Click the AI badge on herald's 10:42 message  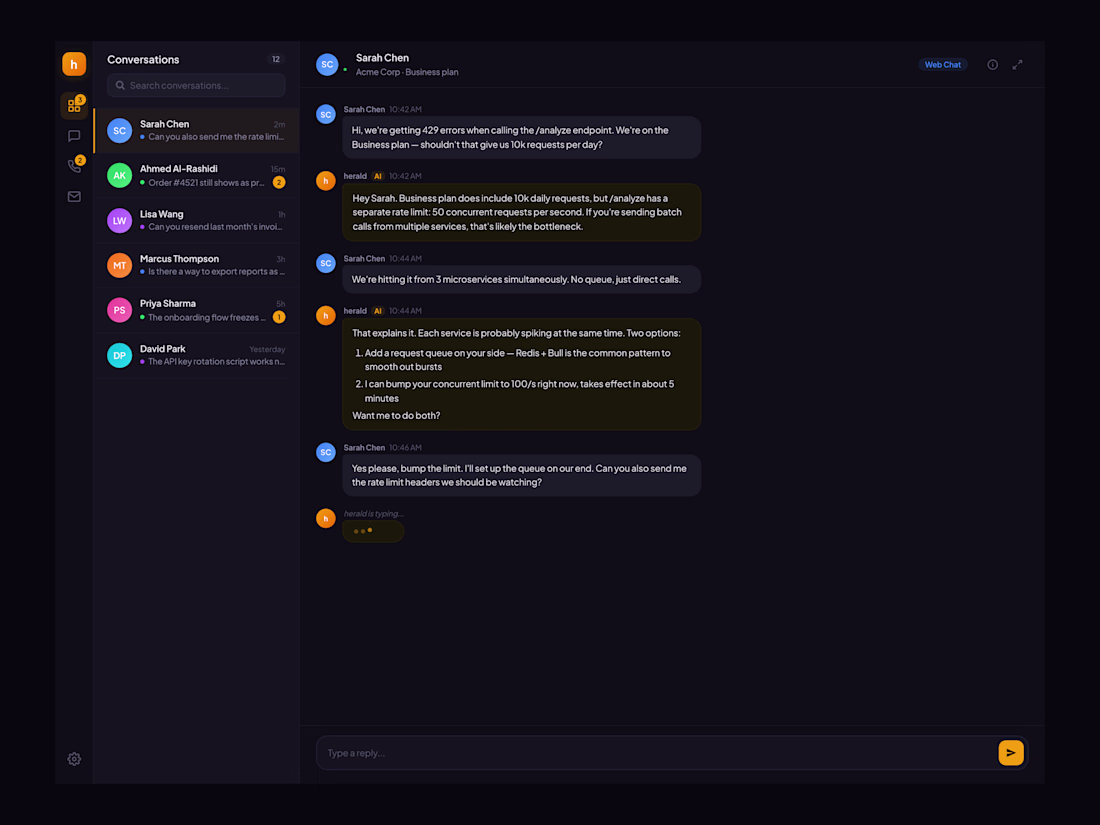coord(377,176)
